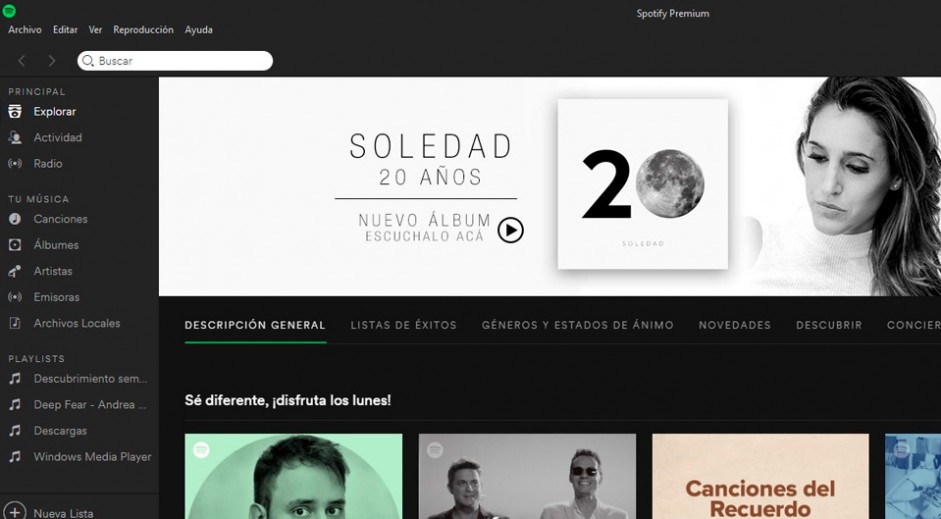Go back with the left arrow
941x519 pixels.
[22, 61]
